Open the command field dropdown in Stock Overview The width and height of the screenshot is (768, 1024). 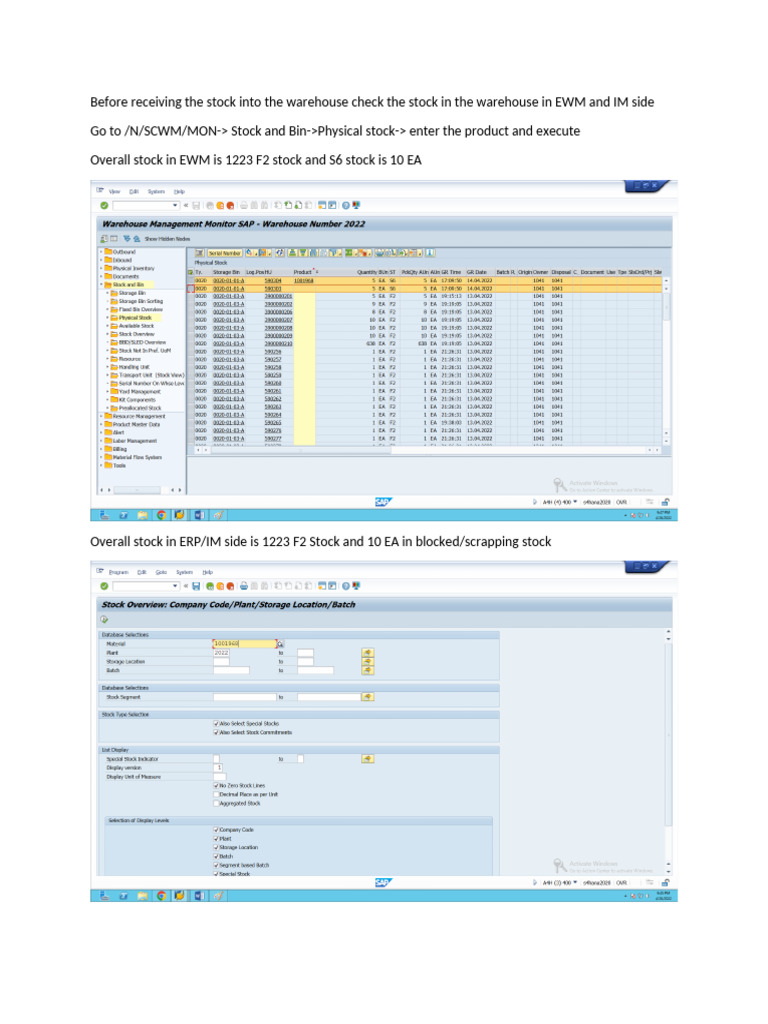click(x=175, y=586)
